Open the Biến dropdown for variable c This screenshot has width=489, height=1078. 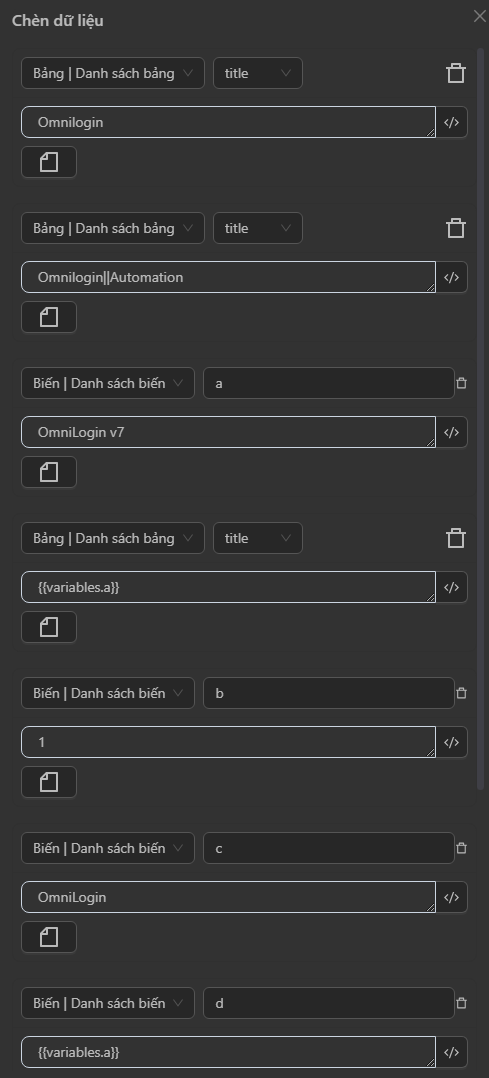(x=108, y=848)
